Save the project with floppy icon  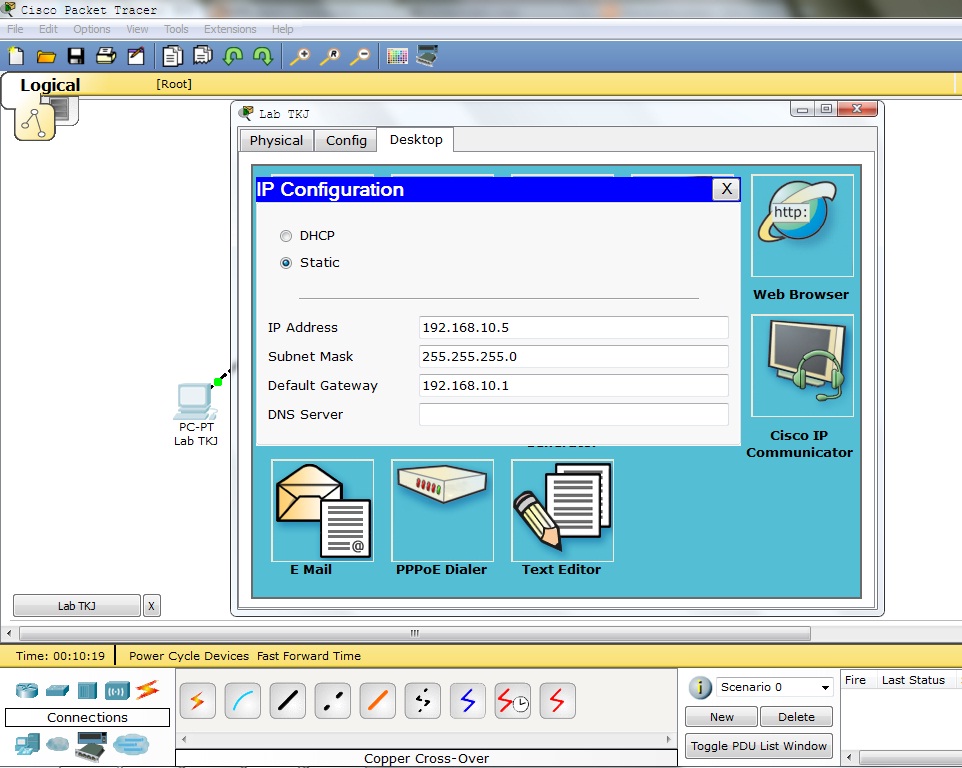coord(76,56)
